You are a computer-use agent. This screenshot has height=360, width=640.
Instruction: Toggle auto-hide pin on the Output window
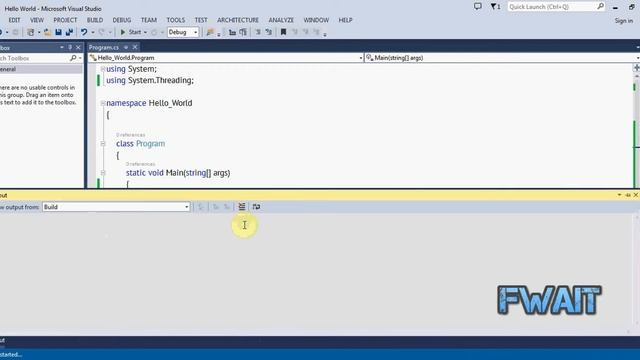(628, 195)
